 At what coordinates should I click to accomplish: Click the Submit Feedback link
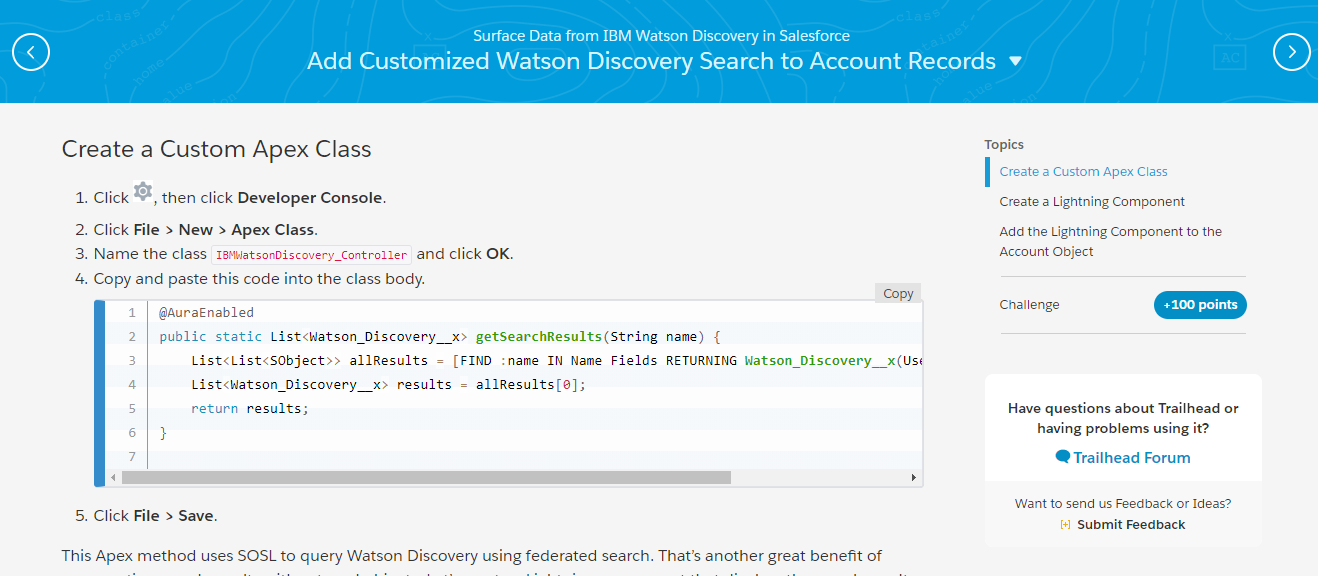click(1131, 525)
